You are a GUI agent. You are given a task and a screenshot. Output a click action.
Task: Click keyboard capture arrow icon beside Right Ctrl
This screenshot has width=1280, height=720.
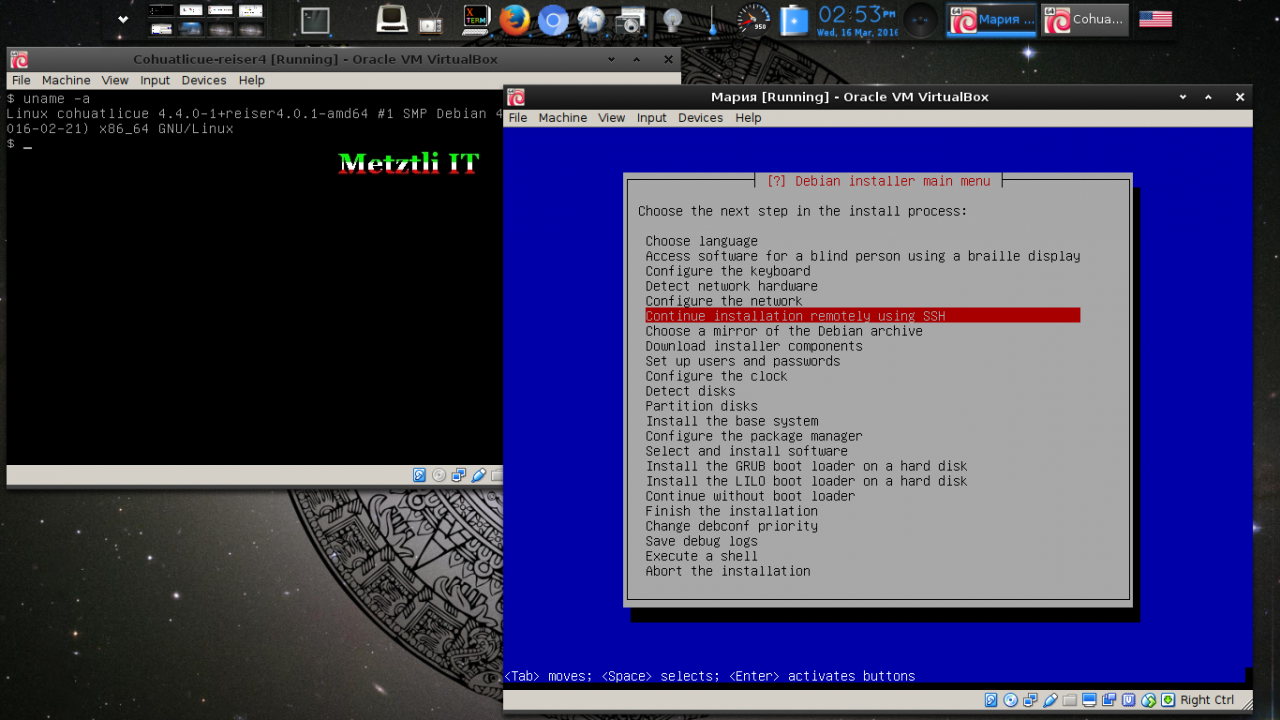tap(1168, 700)
